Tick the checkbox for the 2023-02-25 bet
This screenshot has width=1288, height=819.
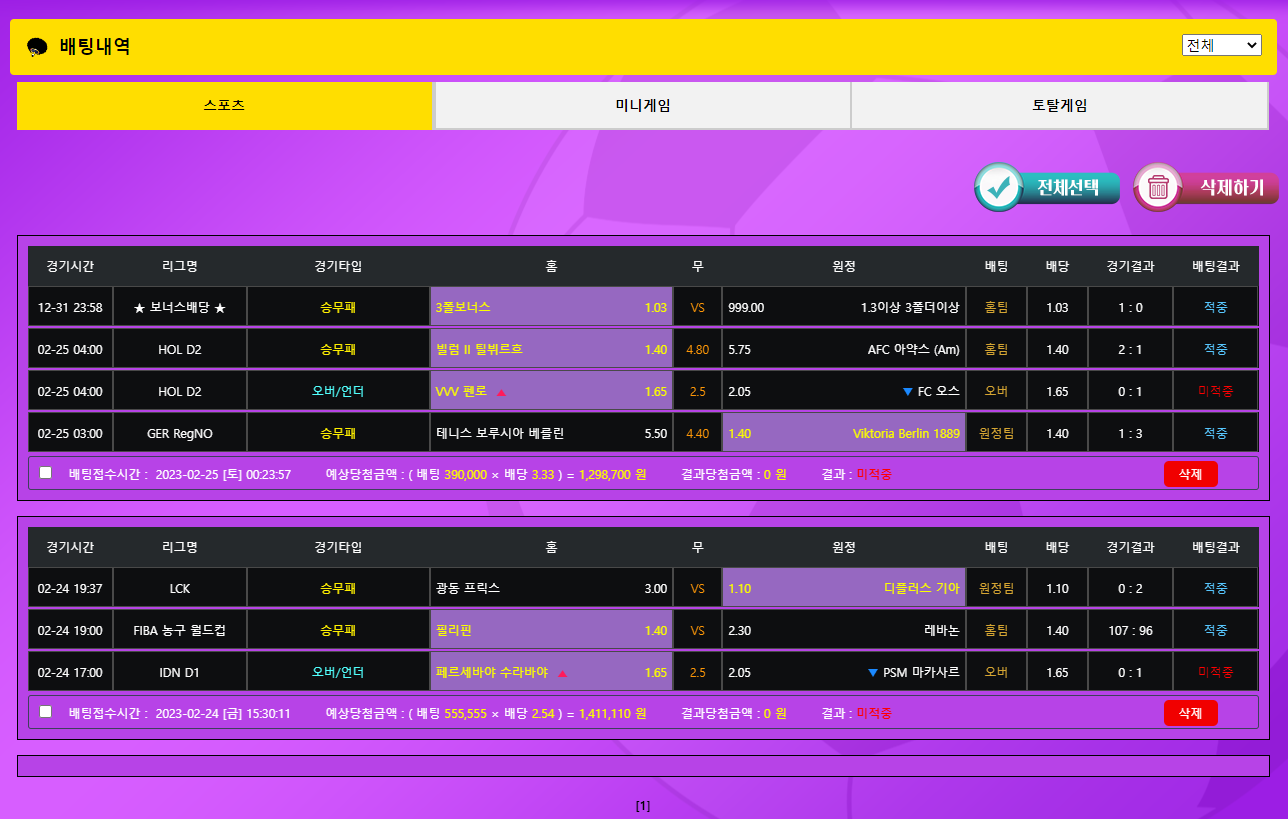pos(45,473)
